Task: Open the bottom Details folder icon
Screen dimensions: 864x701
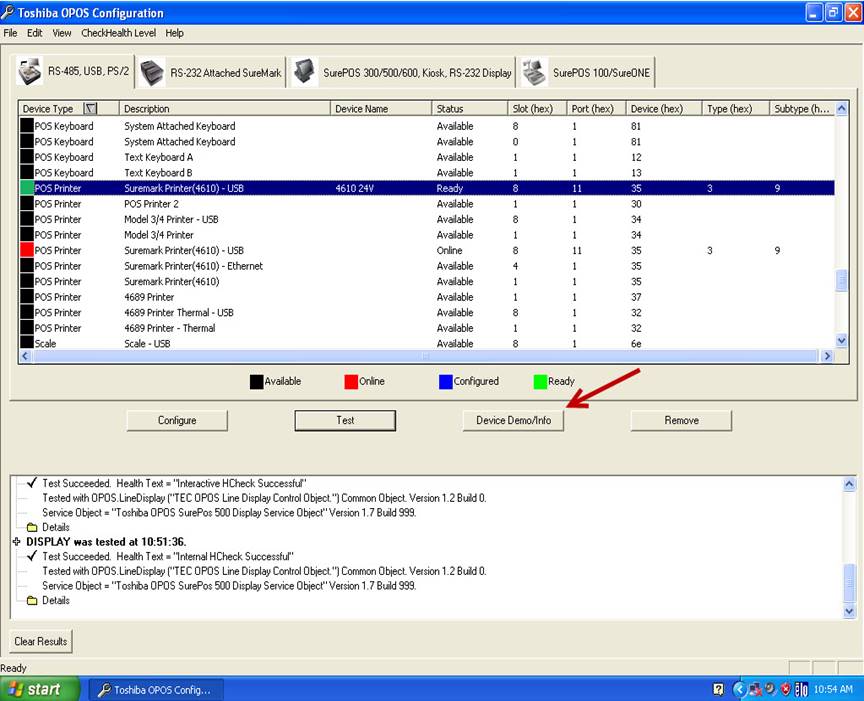Action: point(32,601)
